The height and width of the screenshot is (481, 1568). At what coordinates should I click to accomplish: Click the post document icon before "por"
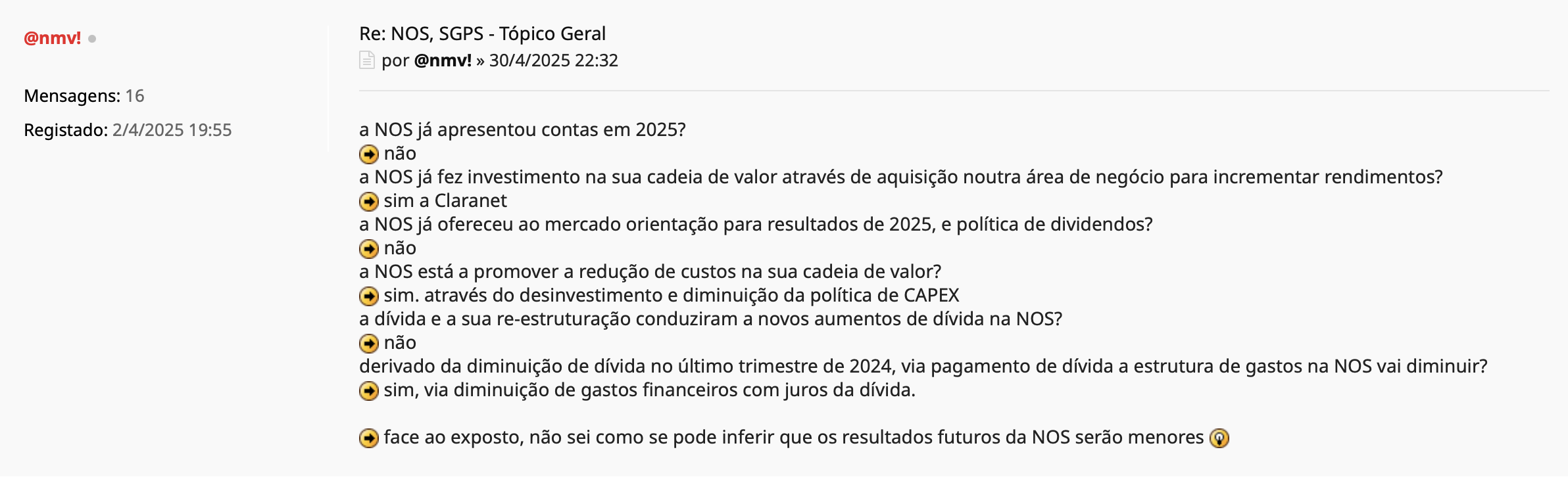tap(367, 60)
